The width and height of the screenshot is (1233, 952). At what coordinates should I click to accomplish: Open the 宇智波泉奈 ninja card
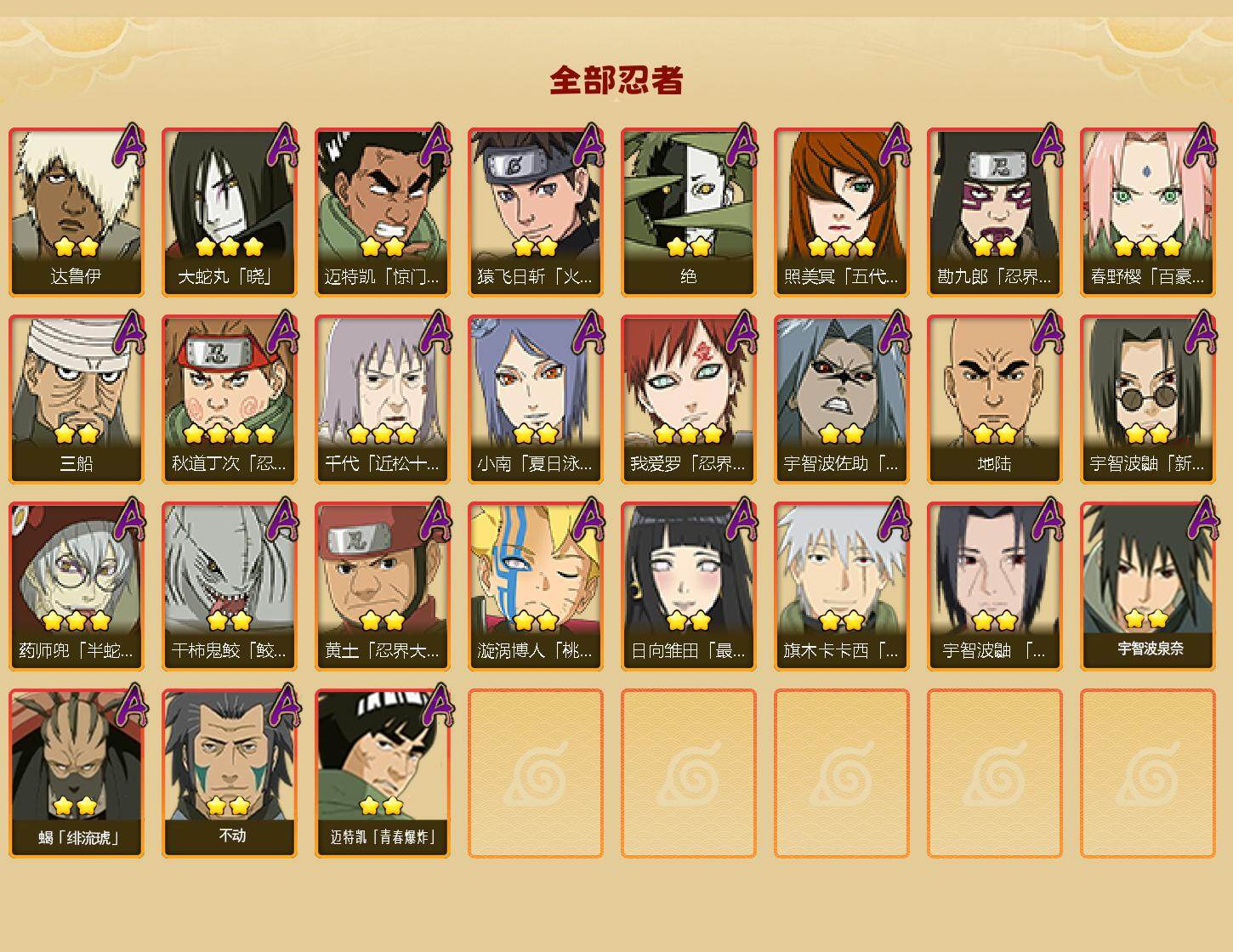(x=1148, y=586)
